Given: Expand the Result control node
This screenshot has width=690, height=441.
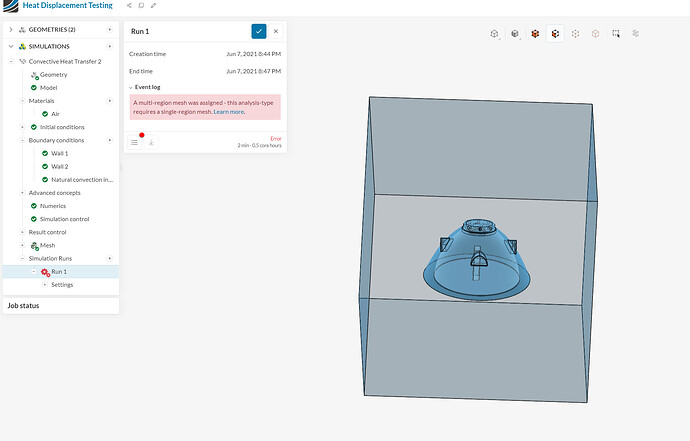Looking at the screenshot, I should click(22, 232).
